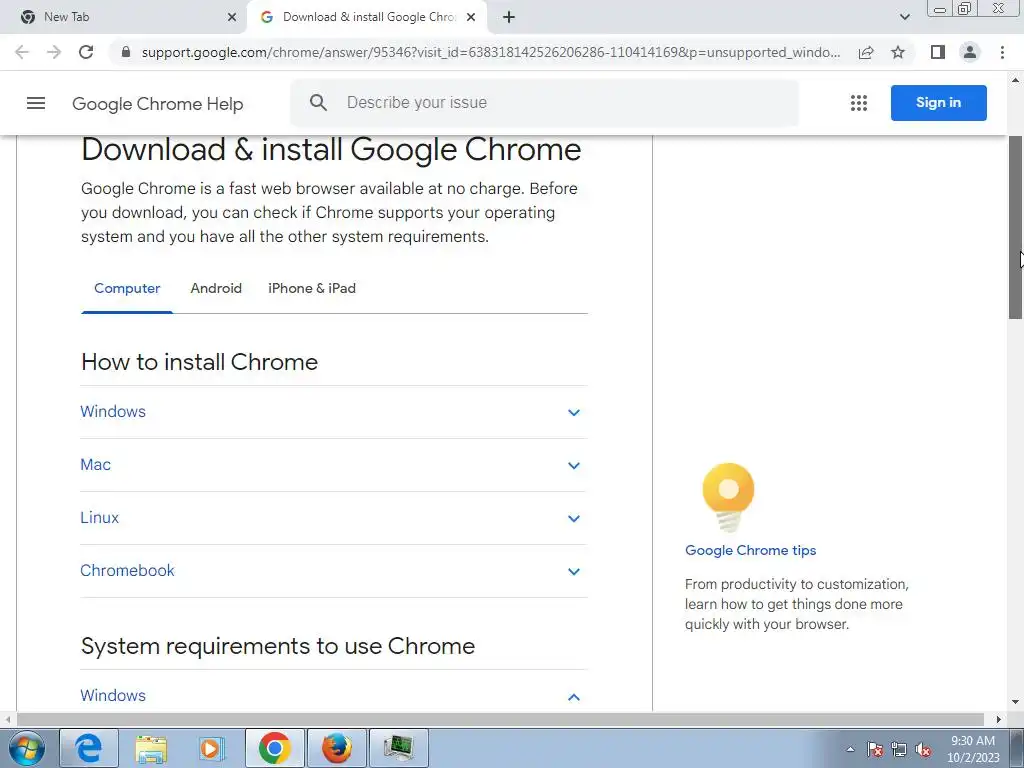
Task: Click the horizontal scrollbar left arrow
Action: click(x=8, y=719)
